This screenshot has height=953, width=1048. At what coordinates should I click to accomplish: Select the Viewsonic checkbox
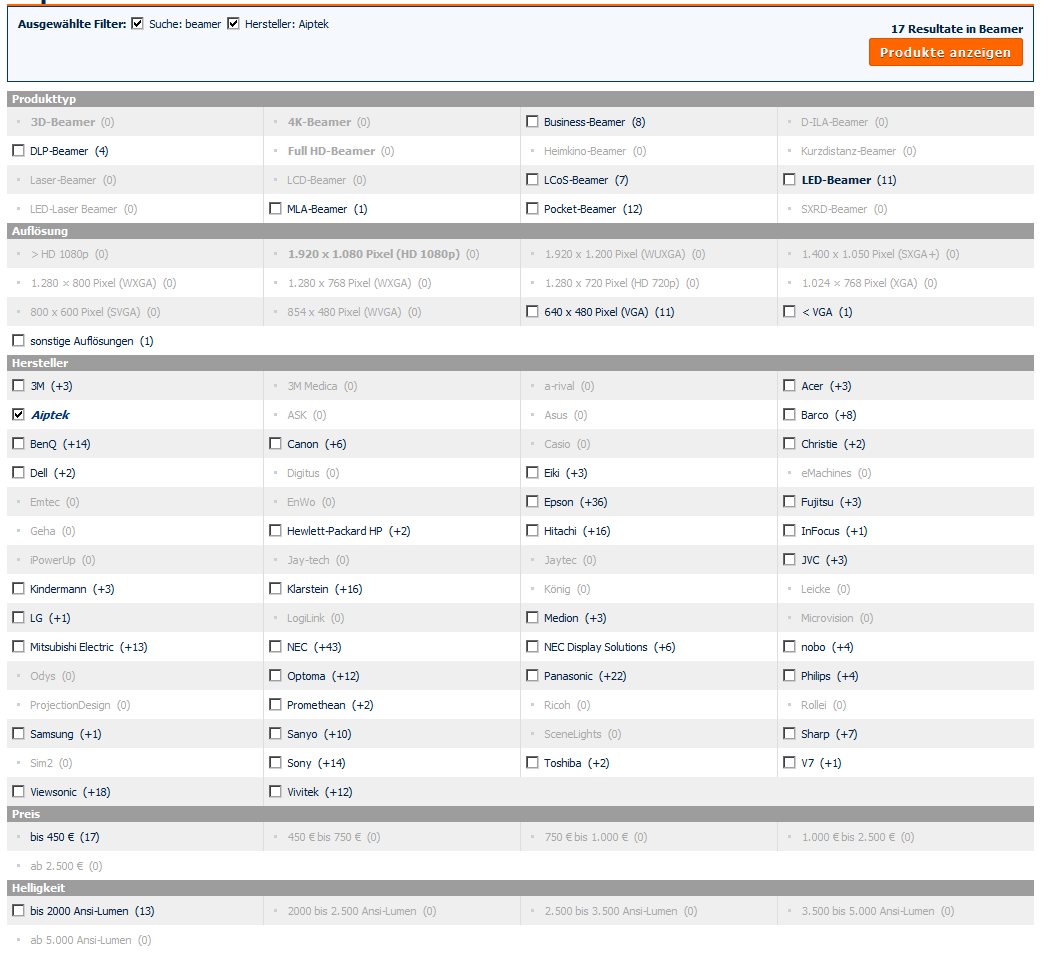click(18, 792)
